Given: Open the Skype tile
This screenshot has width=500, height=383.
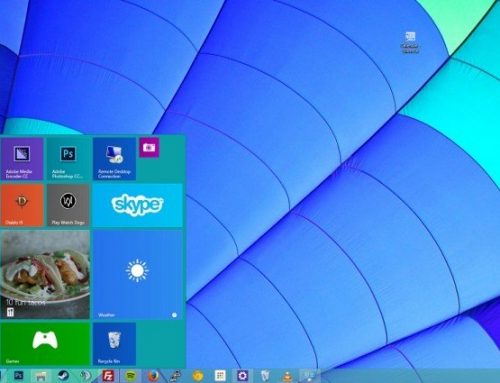Looking at the screenshot, I should (138, 205).
